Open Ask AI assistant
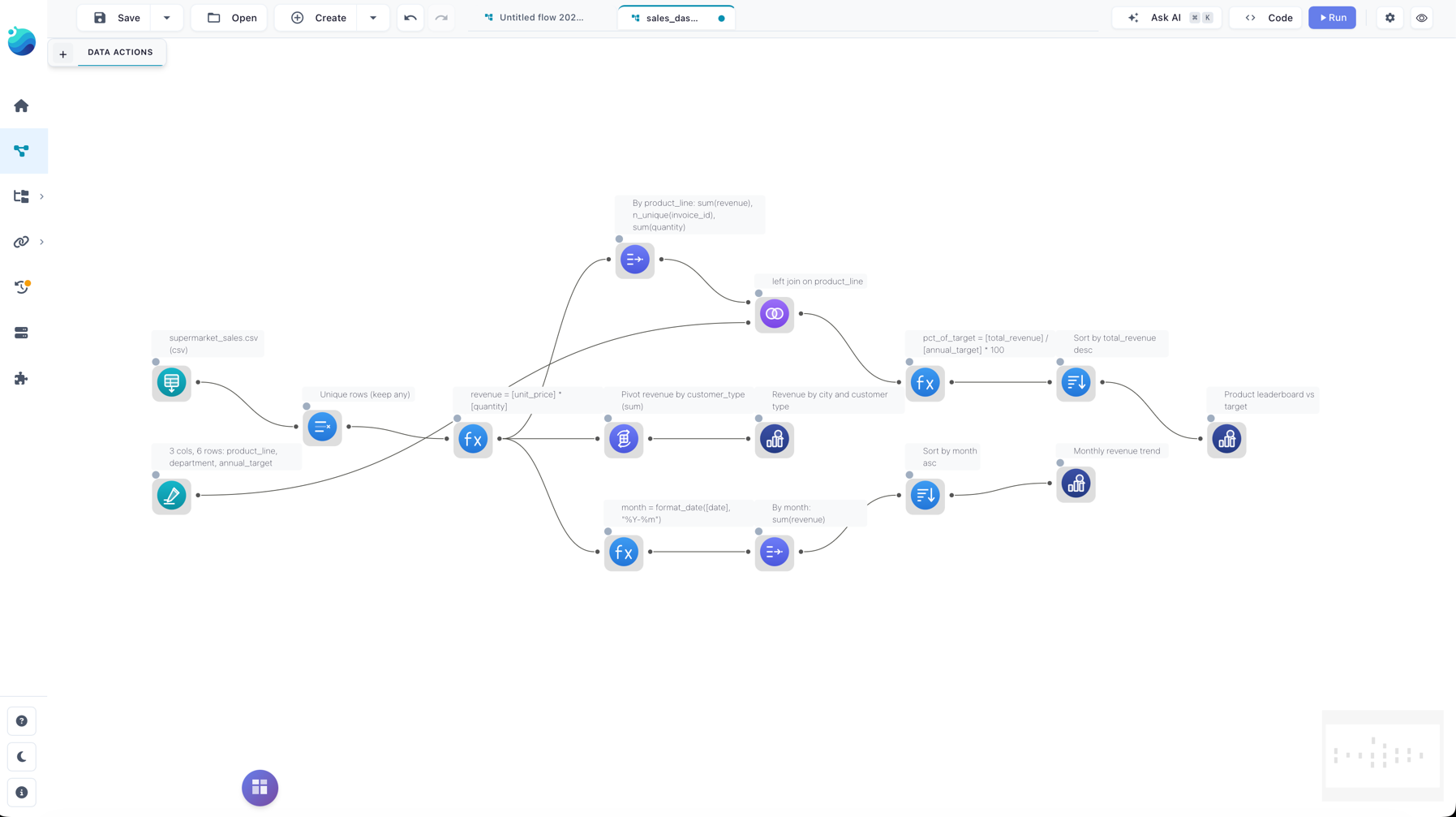 1167,18
